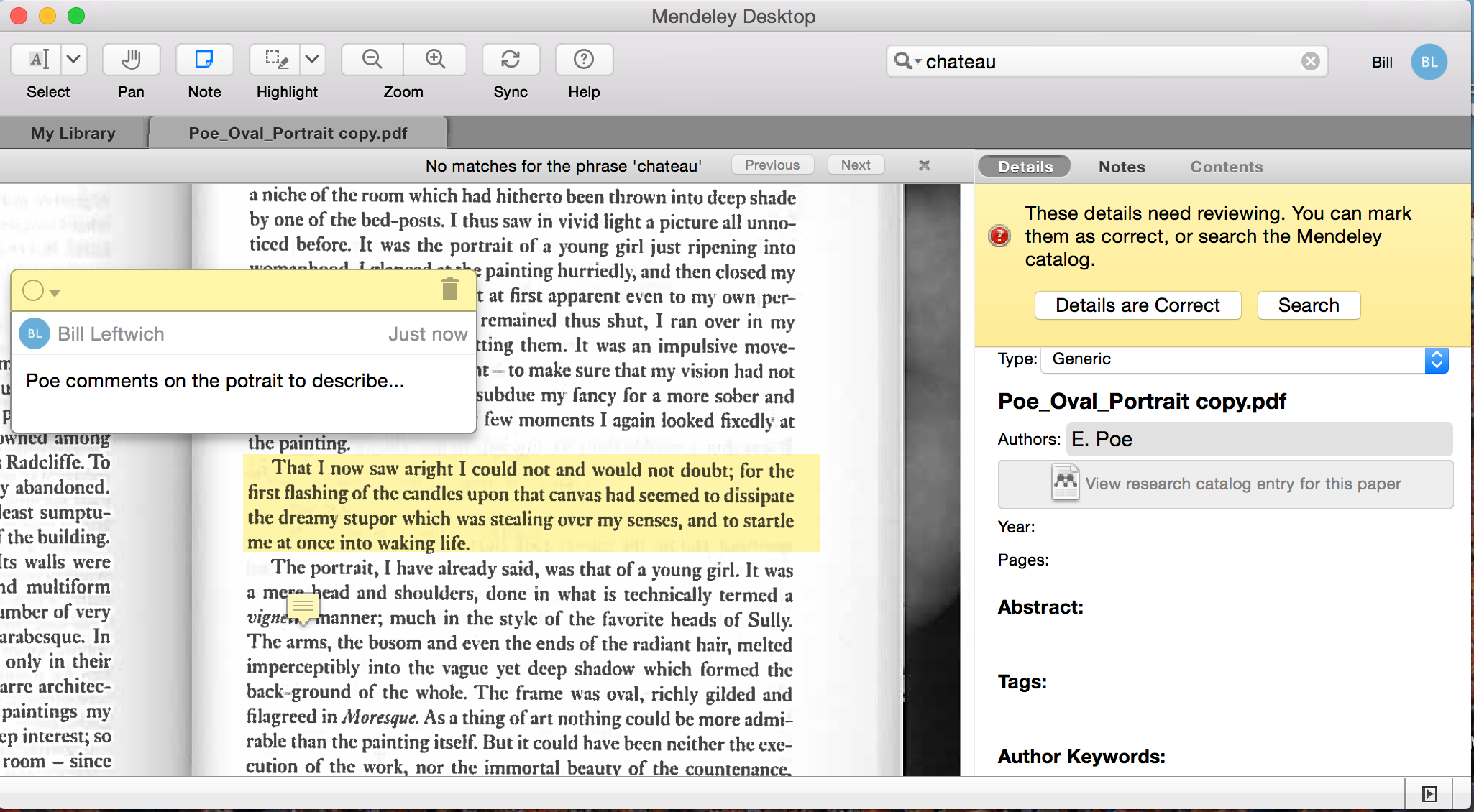Viewport: 1474px width, 812px height.
Task: Click the Tags heading
Action: pos(1022,682)
